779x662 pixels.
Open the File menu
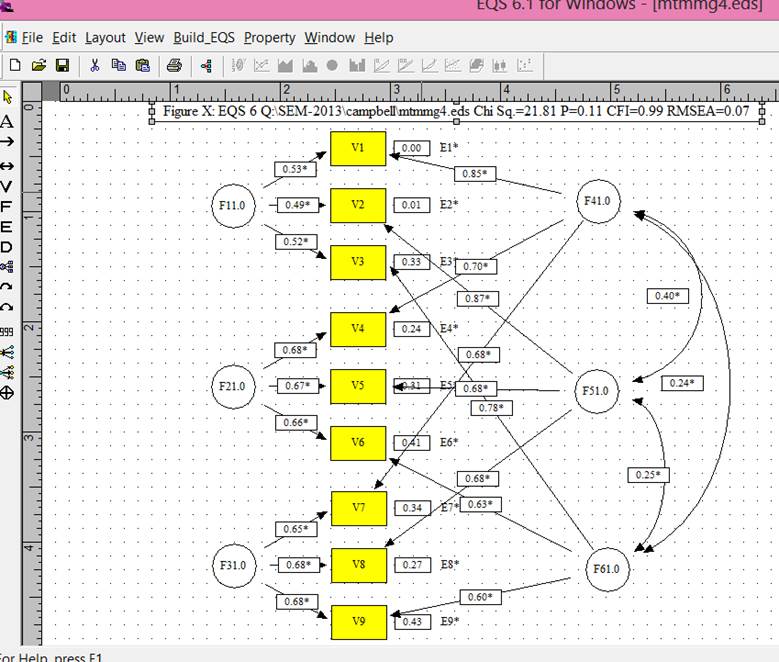click(x=32, y=38)
